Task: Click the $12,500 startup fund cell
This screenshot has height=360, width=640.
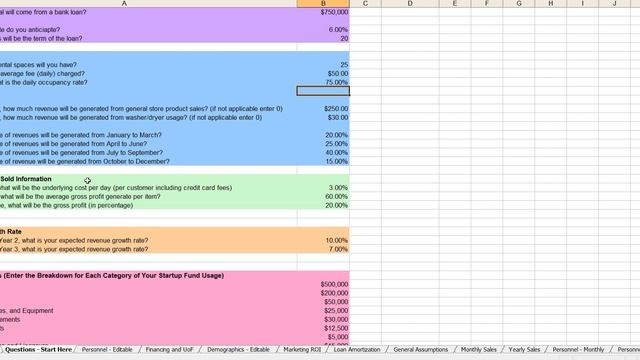Action: click(x=323, y=328)
